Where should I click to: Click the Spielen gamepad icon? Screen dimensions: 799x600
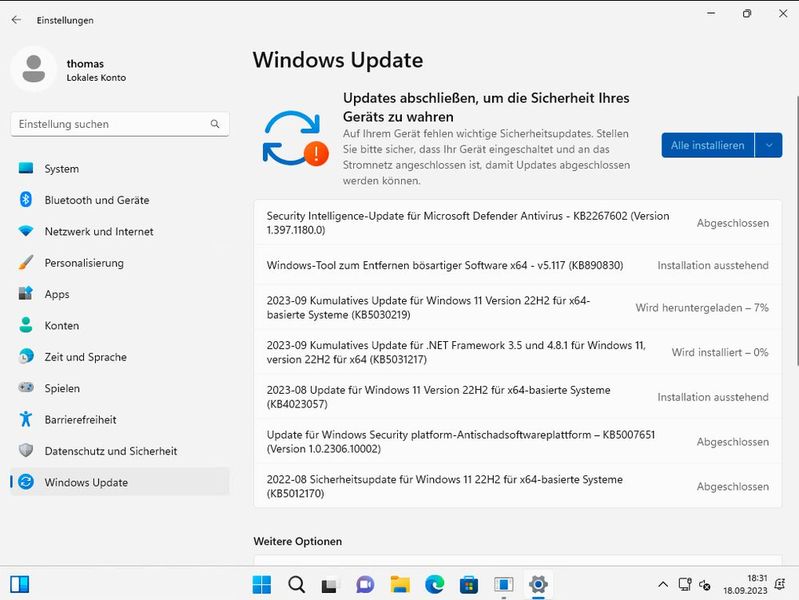(25, 387)
